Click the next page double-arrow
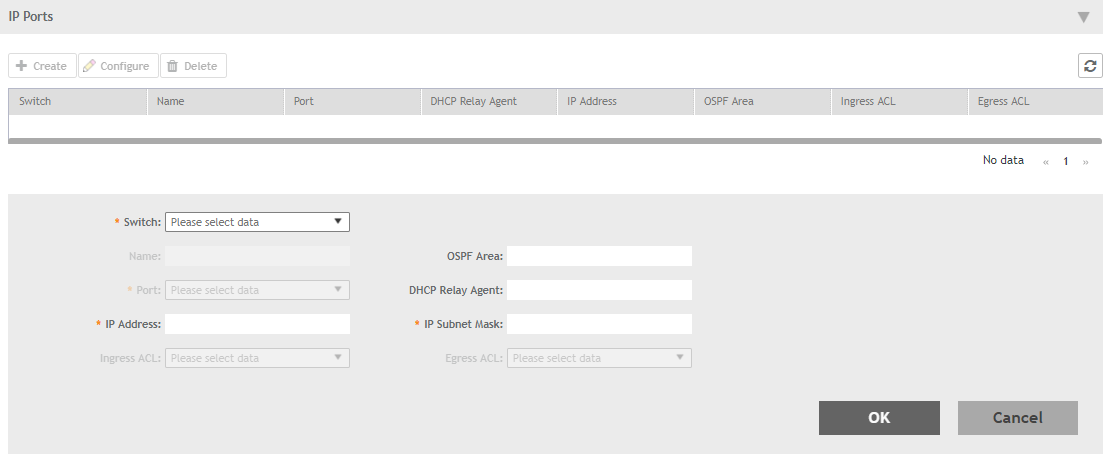This screenshot has height=455, width=1115. pyautogui.click(x=1085, y=161)
